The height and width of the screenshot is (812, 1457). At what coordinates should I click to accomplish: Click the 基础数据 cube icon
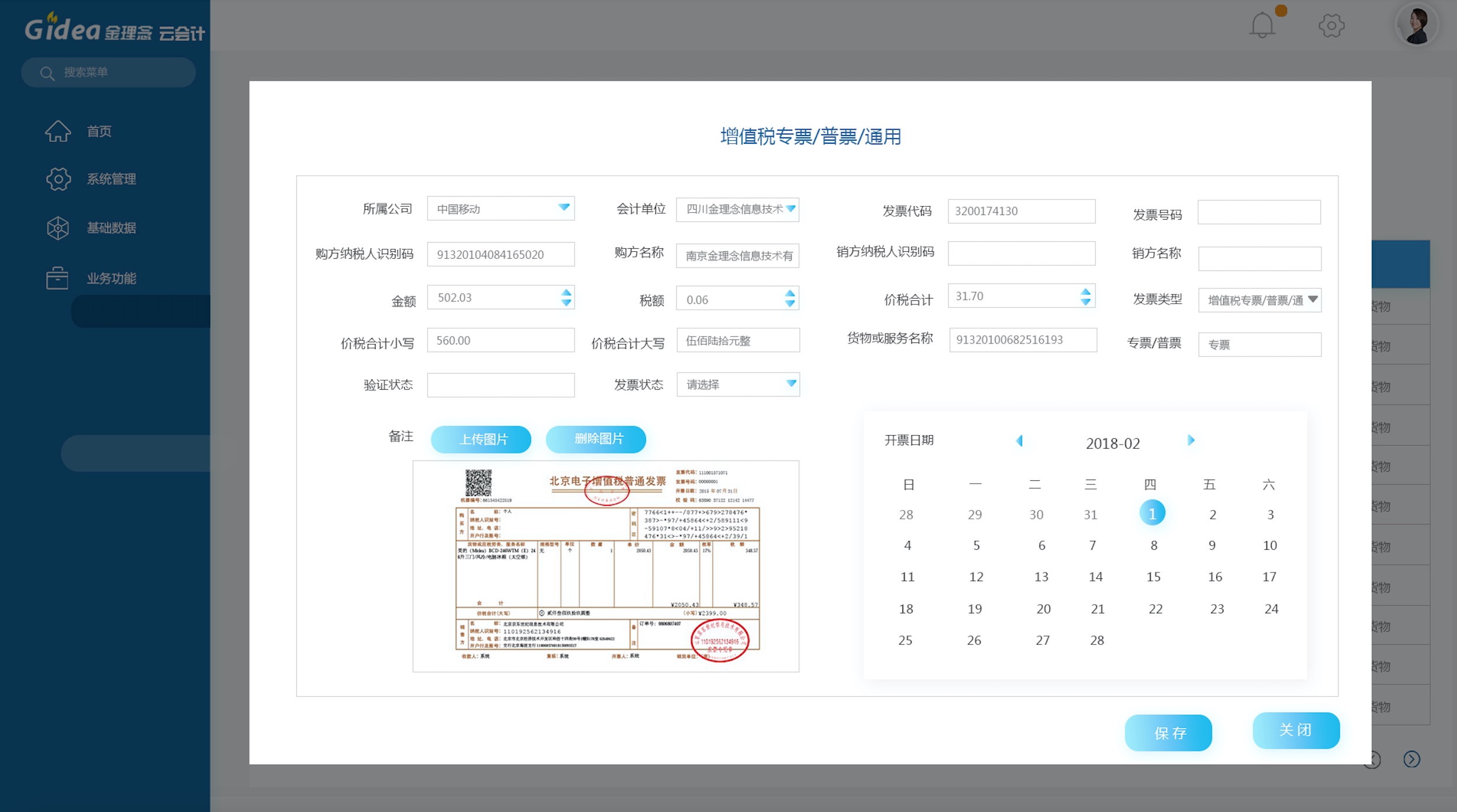(58, 228)
